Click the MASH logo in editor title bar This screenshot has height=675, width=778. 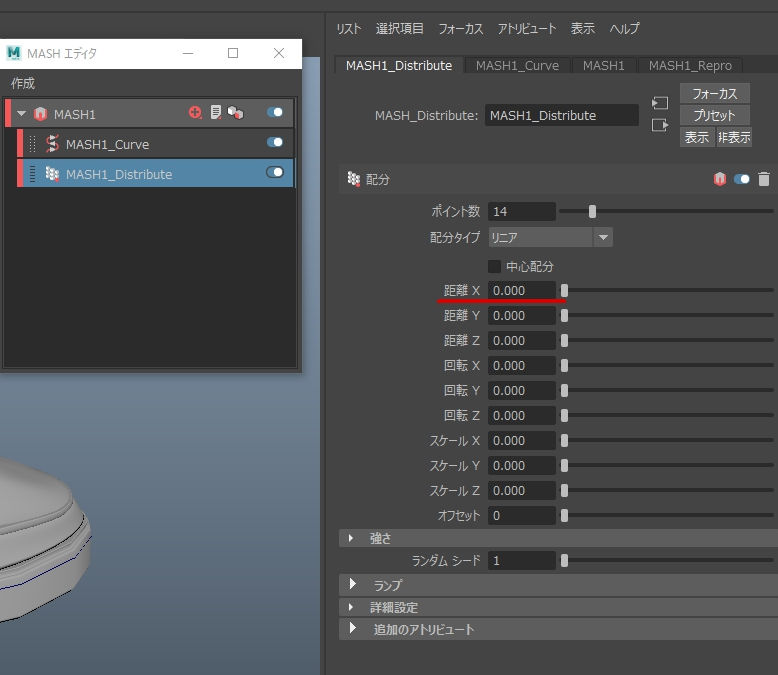pyautogui.click(x=14, y=53)
